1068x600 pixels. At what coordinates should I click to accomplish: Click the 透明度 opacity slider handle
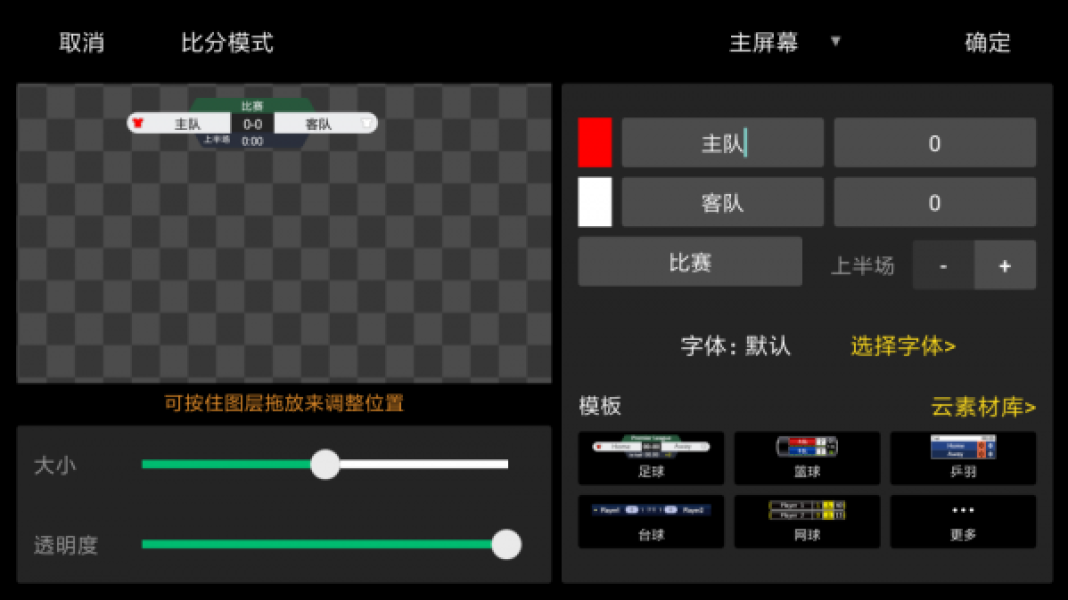506,544
